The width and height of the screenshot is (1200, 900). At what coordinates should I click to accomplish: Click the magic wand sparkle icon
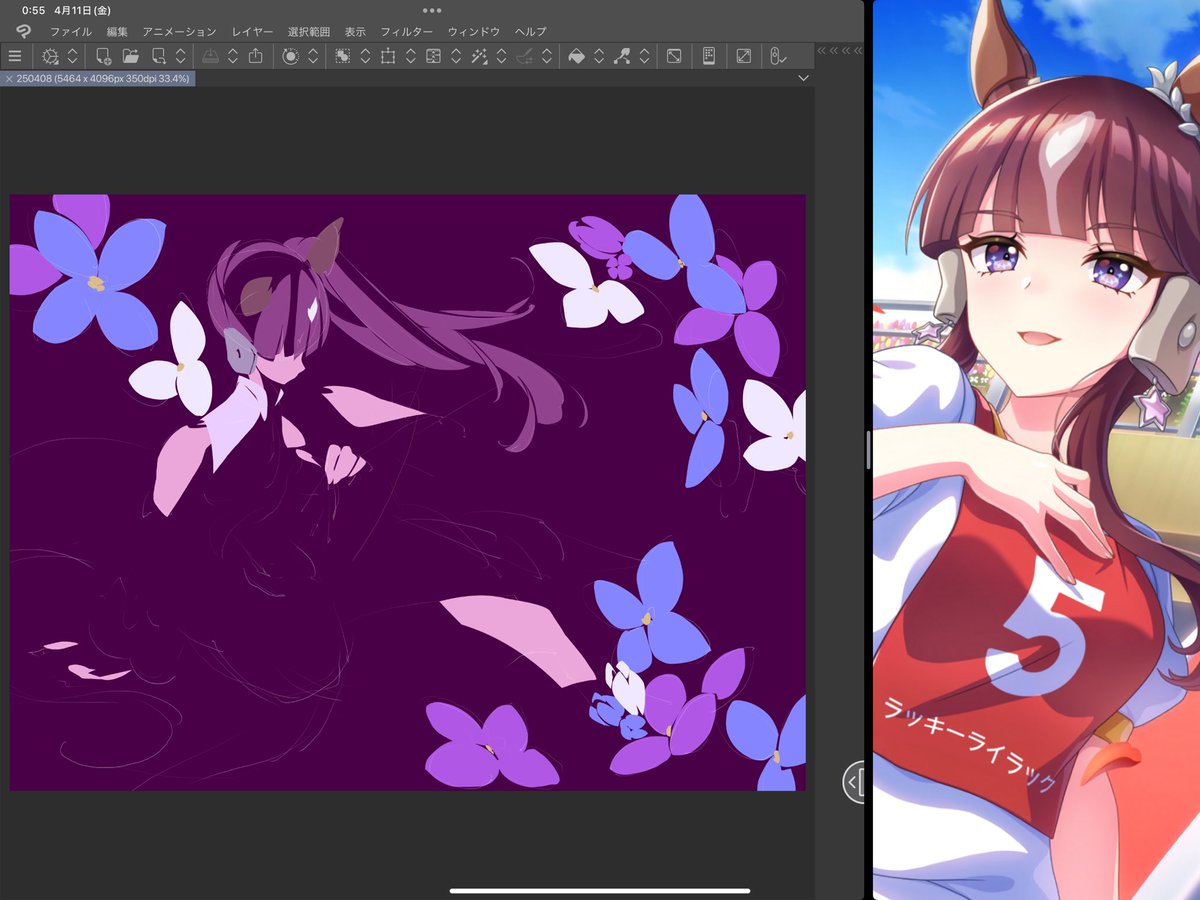pyautogui.click(x=479, y=56)
